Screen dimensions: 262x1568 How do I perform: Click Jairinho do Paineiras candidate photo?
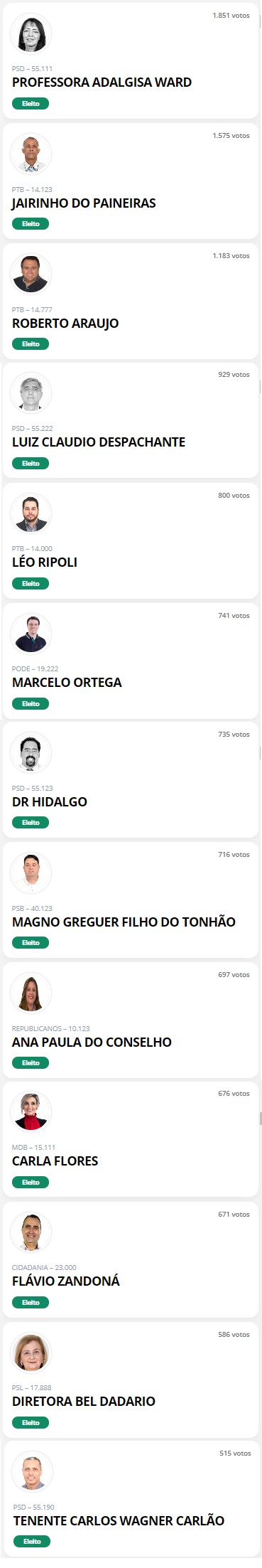click(31, 154)
